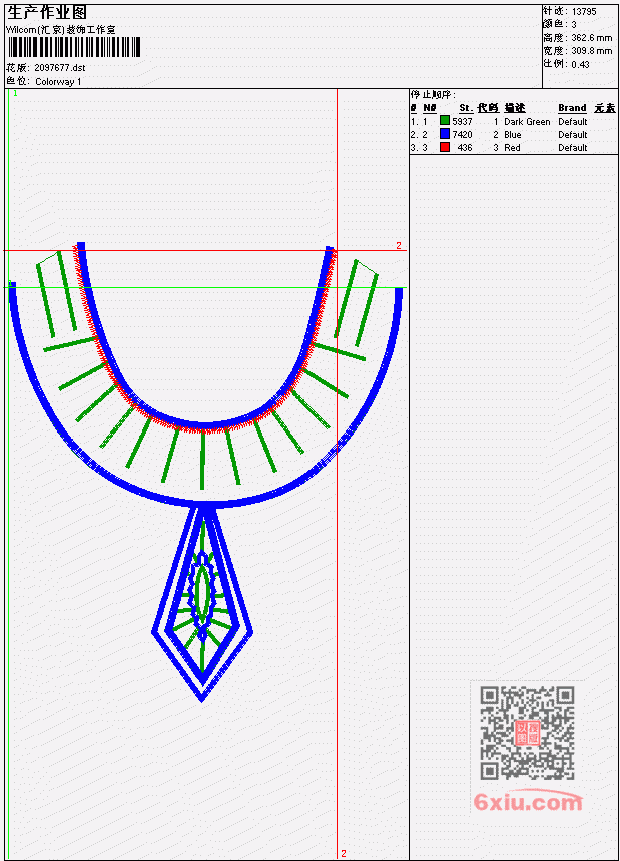The width and height of the screenshot is (620, 861).
Task: Select the Colorway 1 label
Action: click(58, 81)
